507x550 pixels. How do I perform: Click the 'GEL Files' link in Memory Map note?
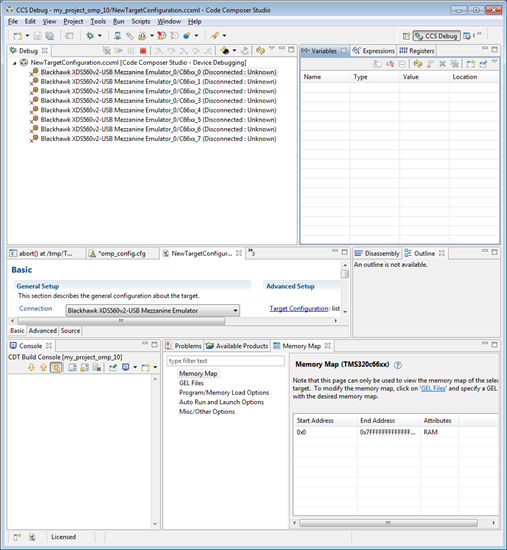(433, 388)
